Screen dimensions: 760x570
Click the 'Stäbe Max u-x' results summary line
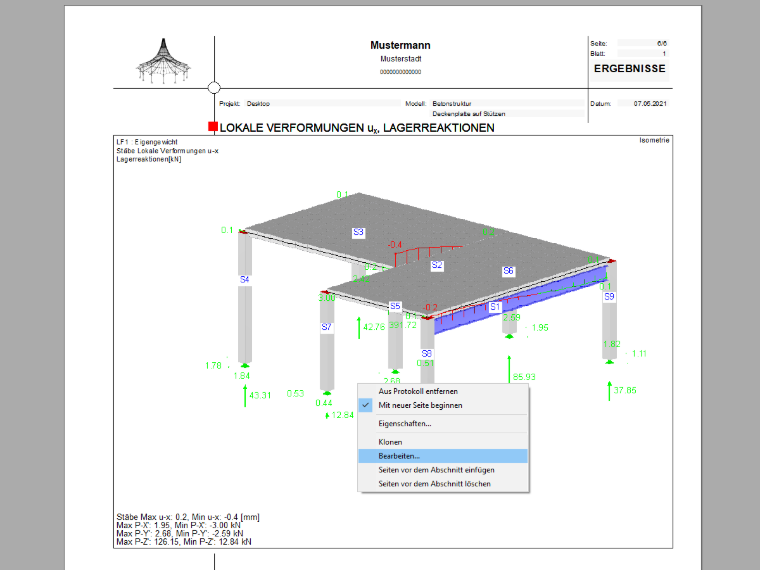[x=188, y=517]
